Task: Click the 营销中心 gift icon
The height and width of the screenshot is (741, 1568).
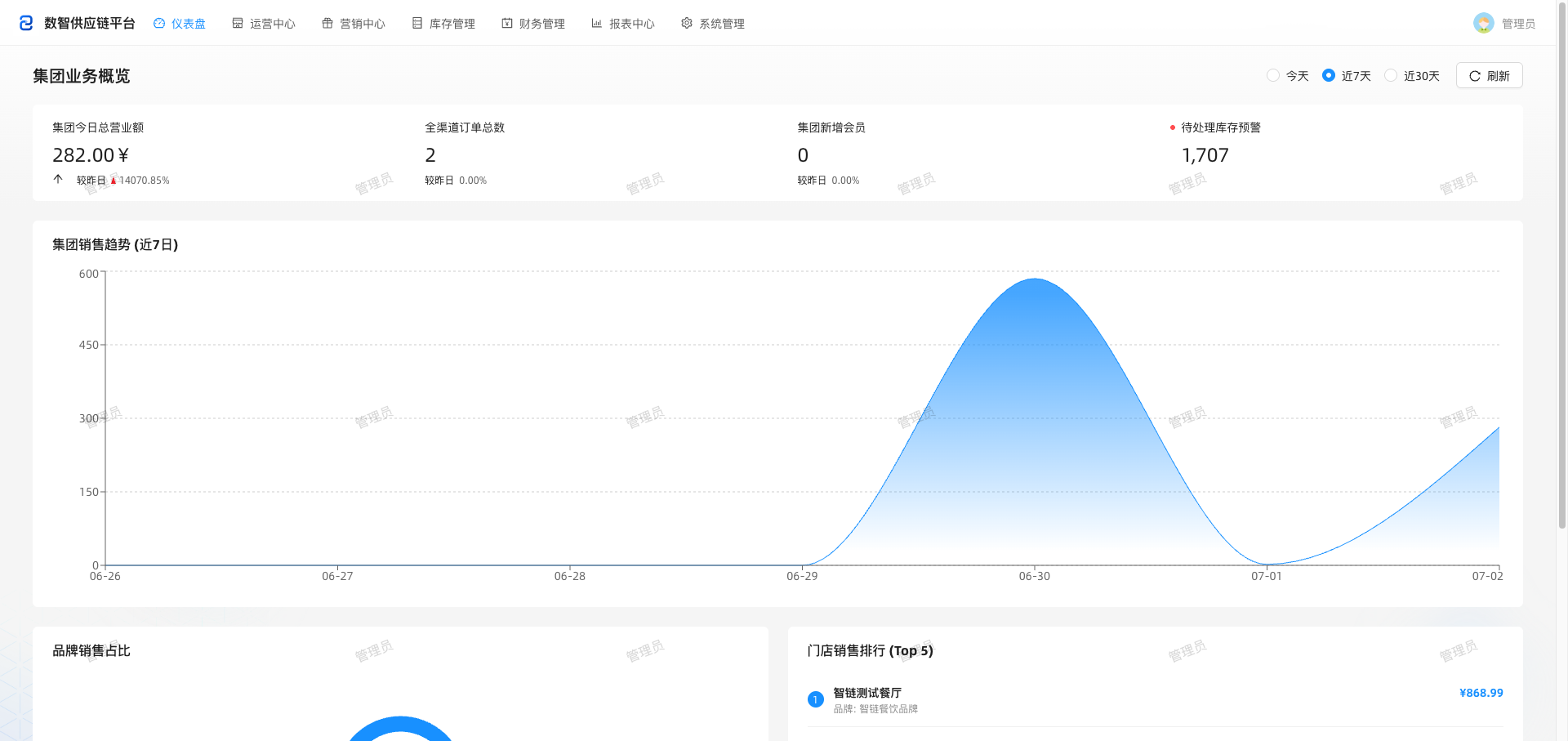Action: point(327,24)
